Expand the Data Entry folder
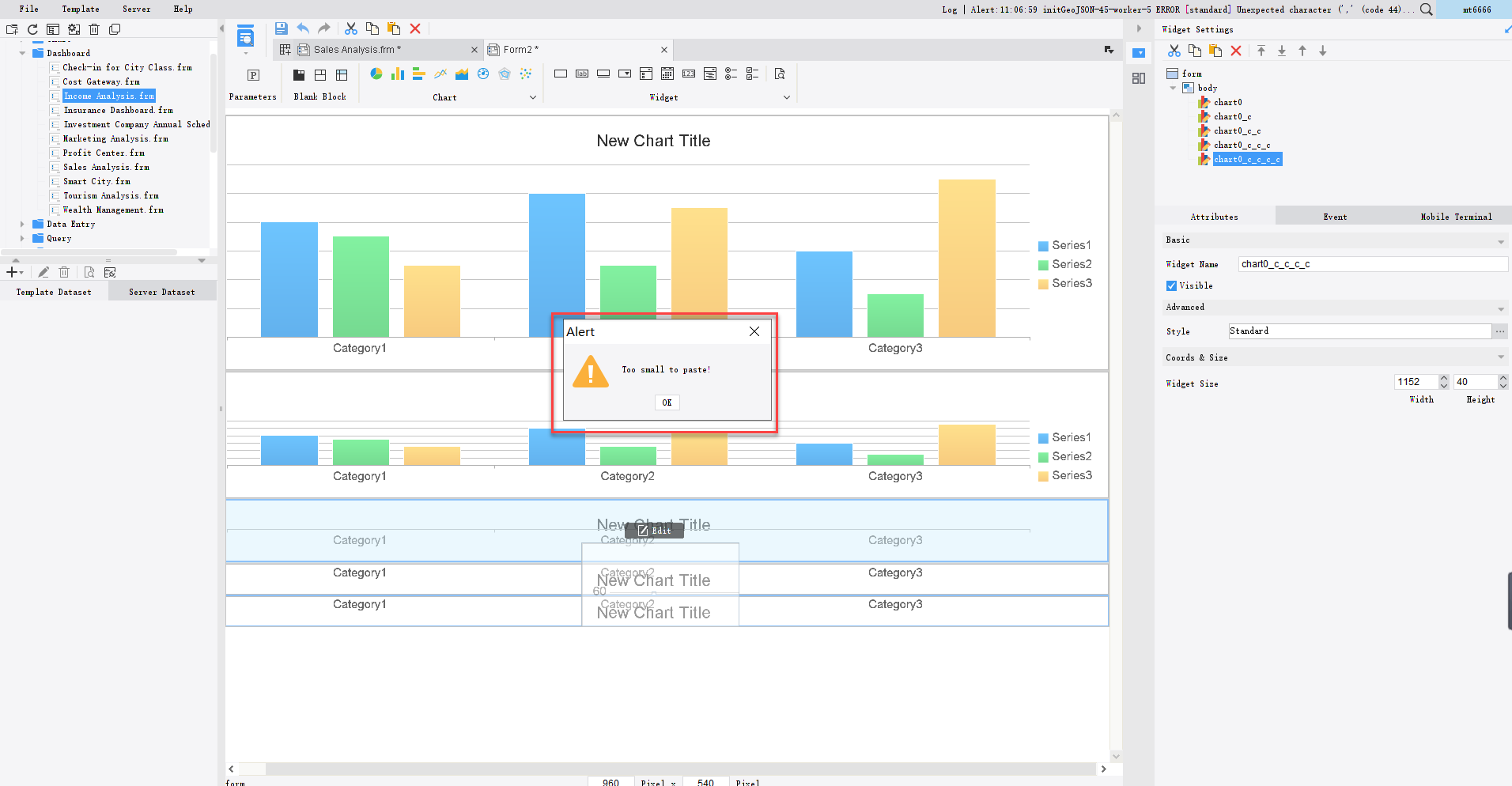 click(22, 224)
